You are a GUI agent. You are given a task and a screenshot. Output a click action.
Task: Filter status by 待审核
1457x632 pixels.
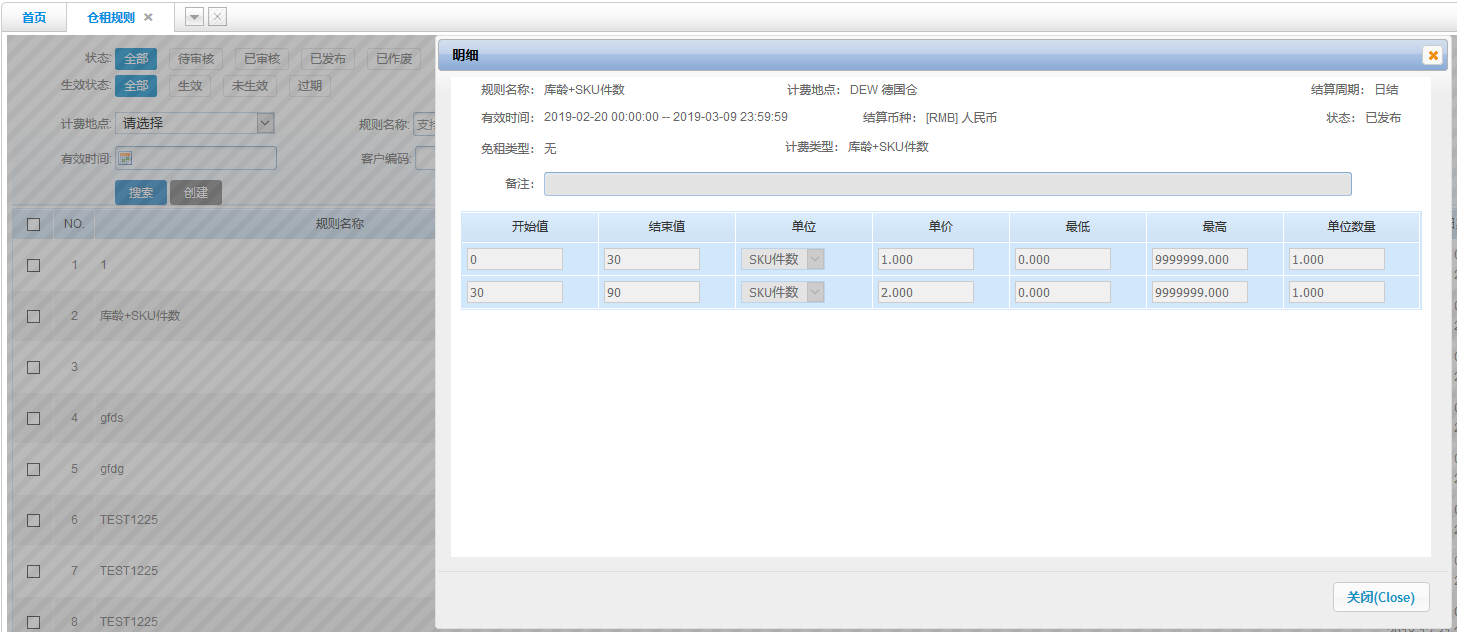(x=196, y=59)
